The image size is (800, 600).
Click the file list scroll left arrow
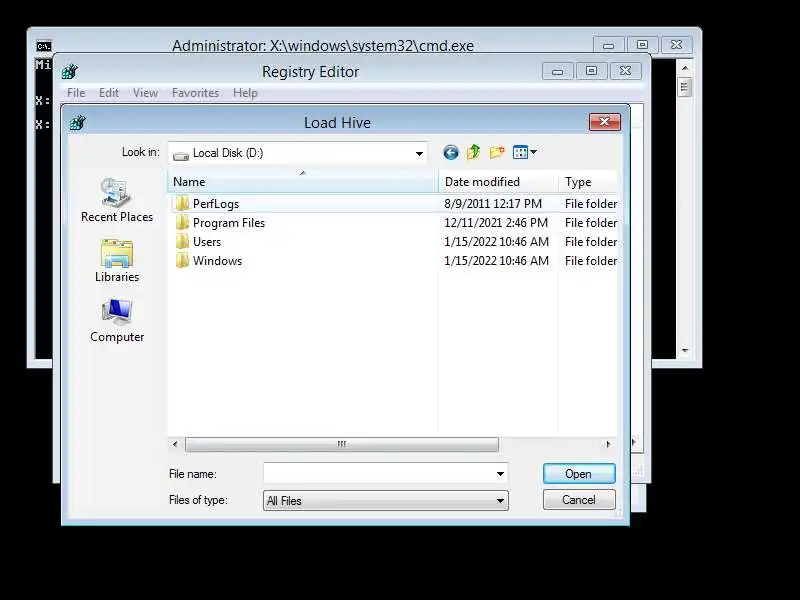coord(176,444)
